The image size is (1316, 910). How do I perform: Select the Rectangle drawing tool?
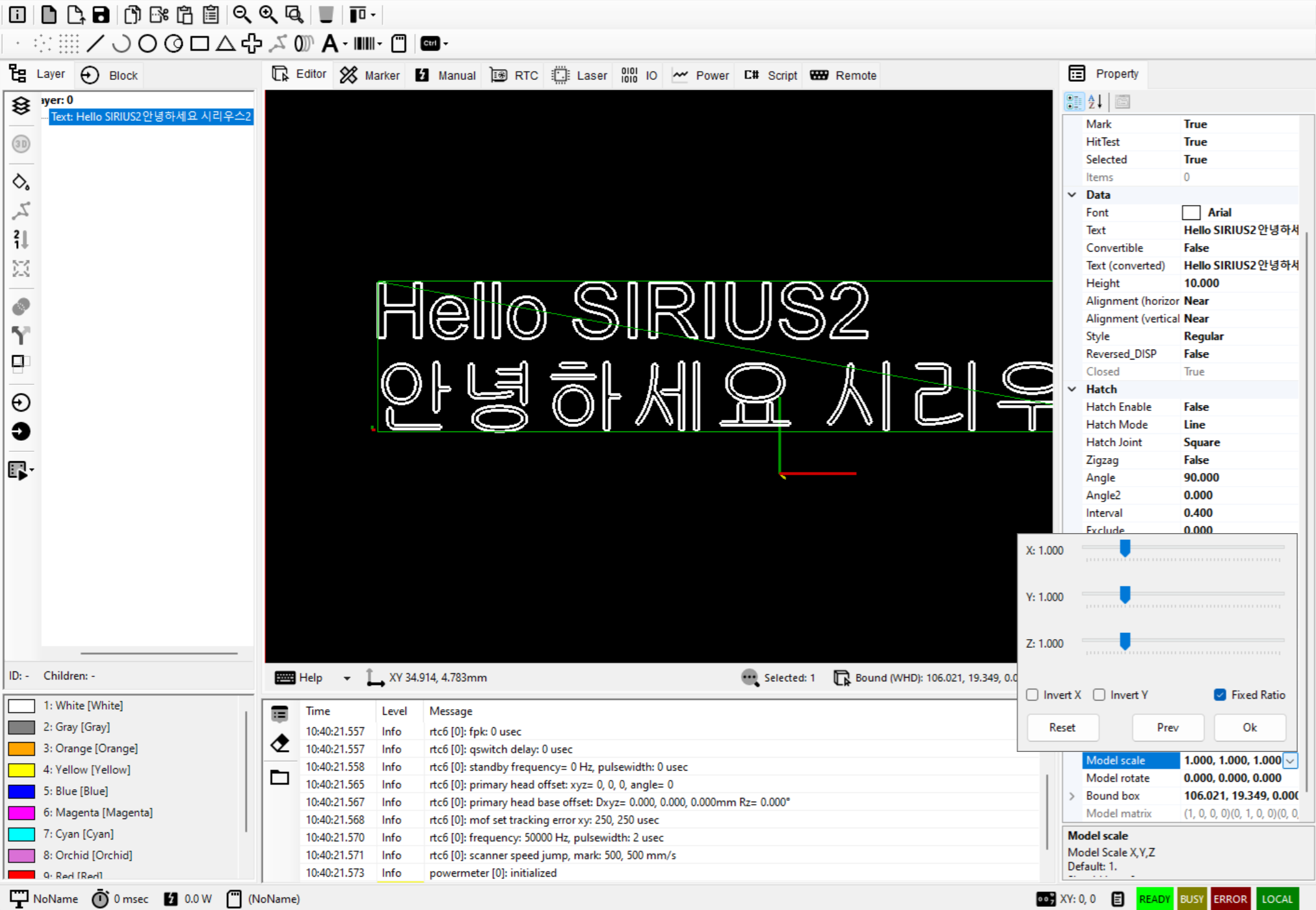point(200,43)
